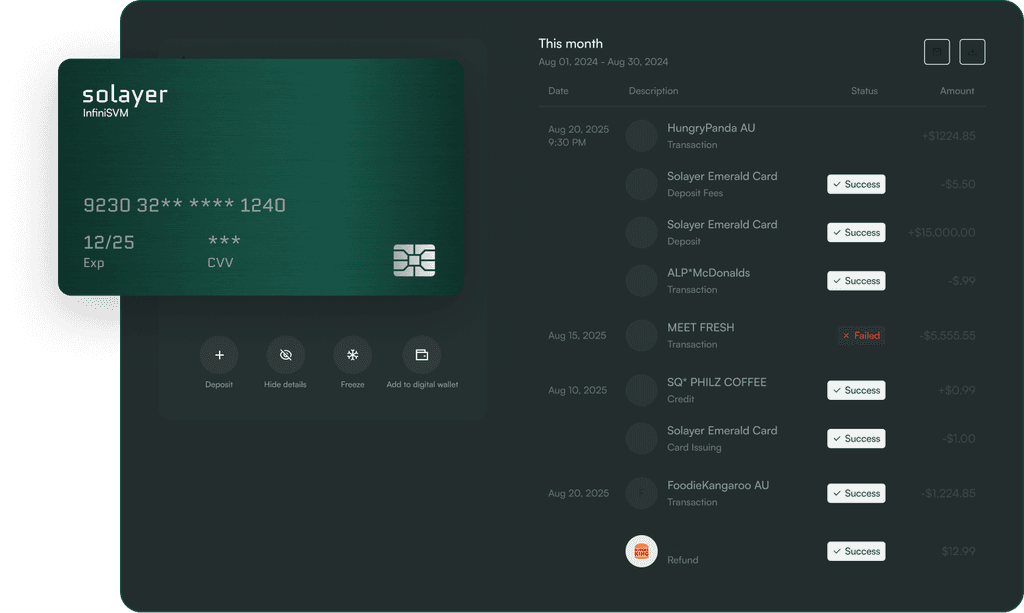
Task: Click the Add to digital wallet icon
Action: coord(422,354)
